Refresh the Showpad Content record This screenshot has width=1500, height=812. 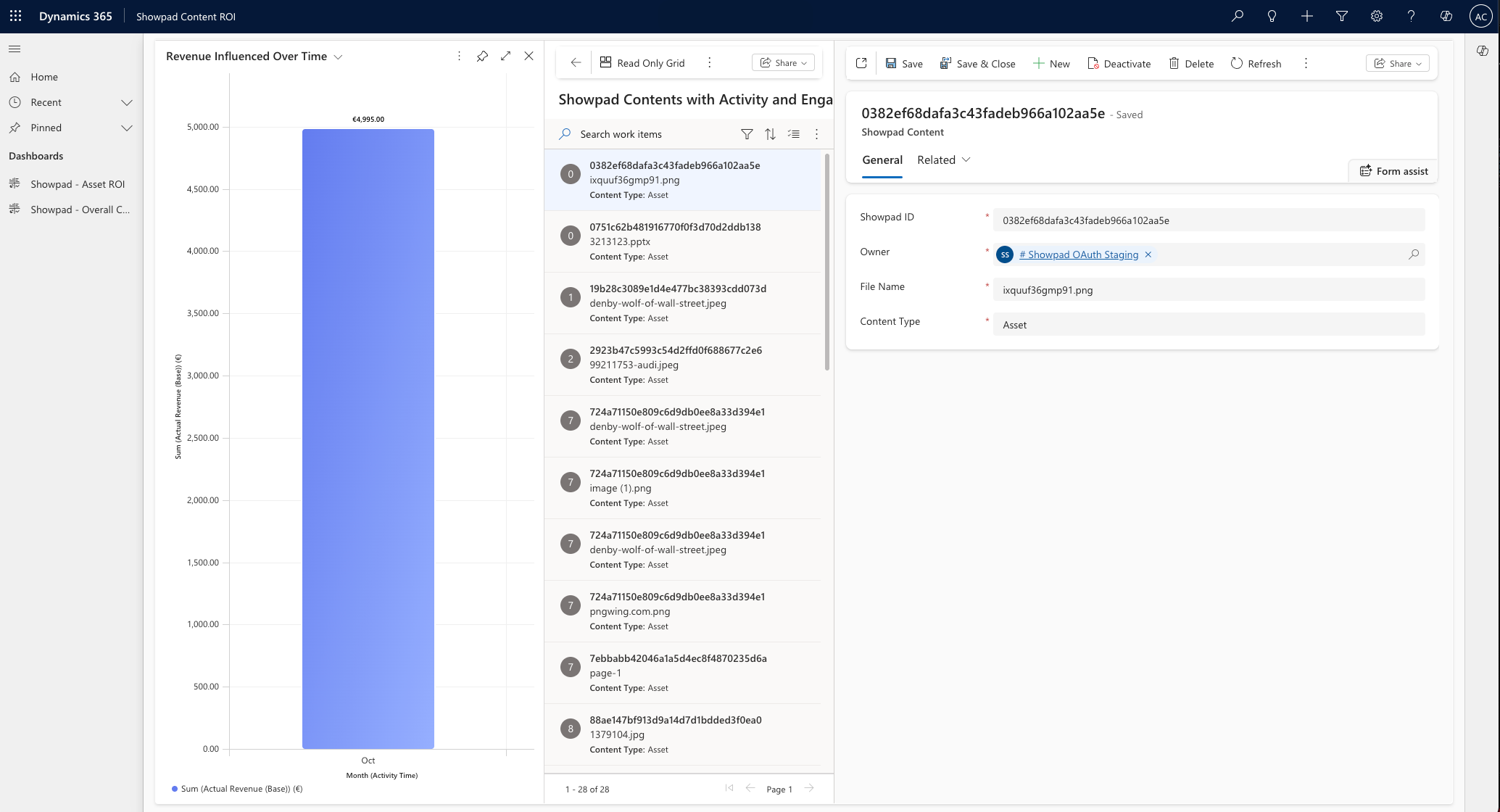tap(1256, 64)
